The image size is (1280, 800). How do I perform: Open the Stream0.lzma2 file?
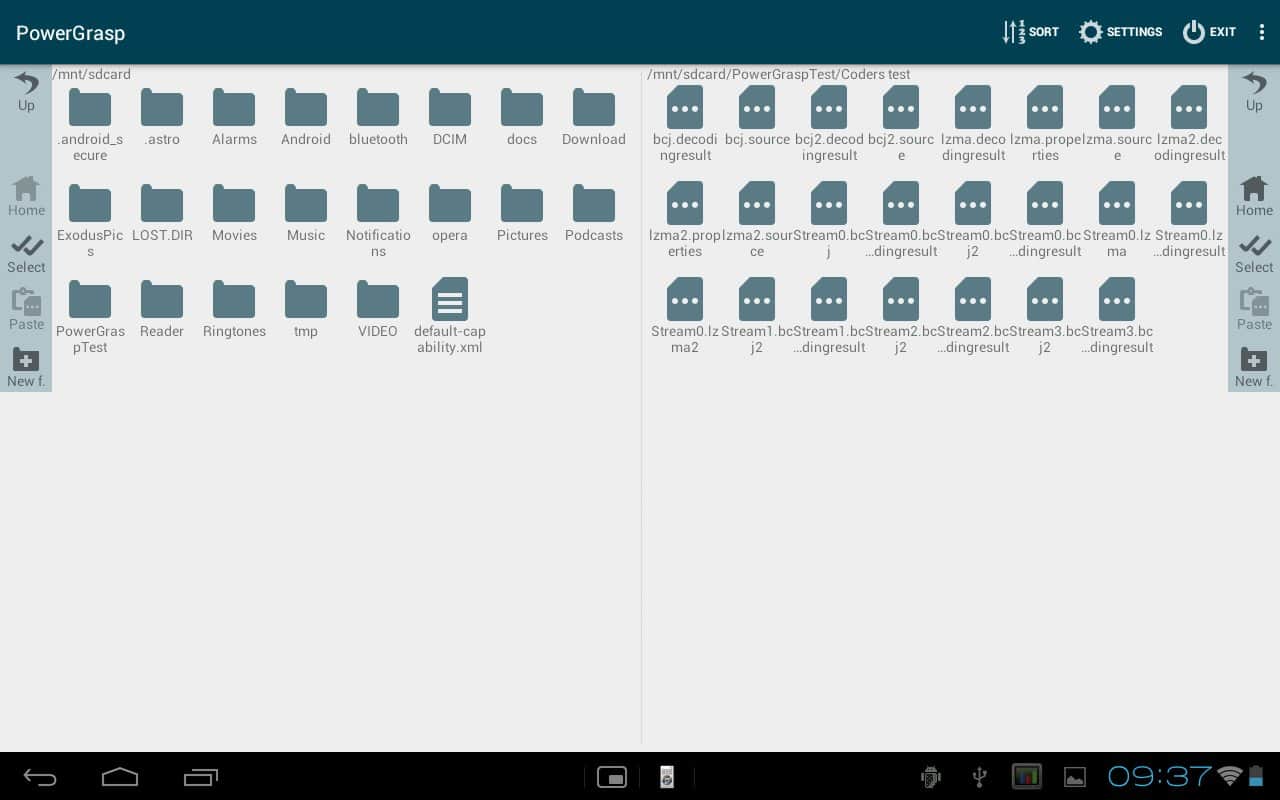[x=685, y=309]
